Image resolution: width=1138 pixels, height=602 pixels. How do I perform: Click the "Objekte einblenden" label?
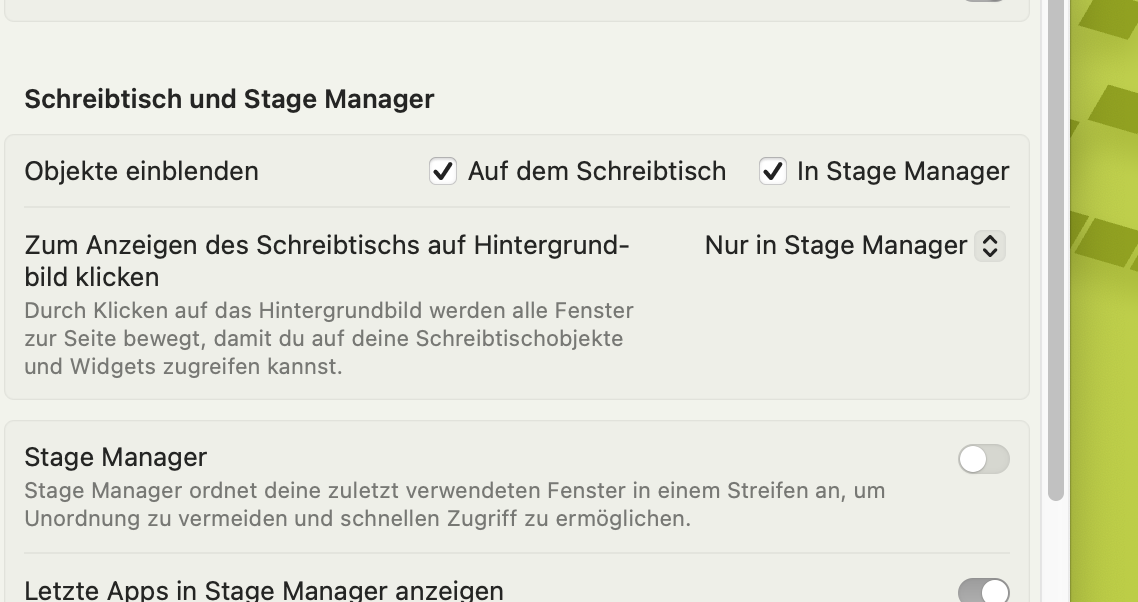tap(142, 171)
